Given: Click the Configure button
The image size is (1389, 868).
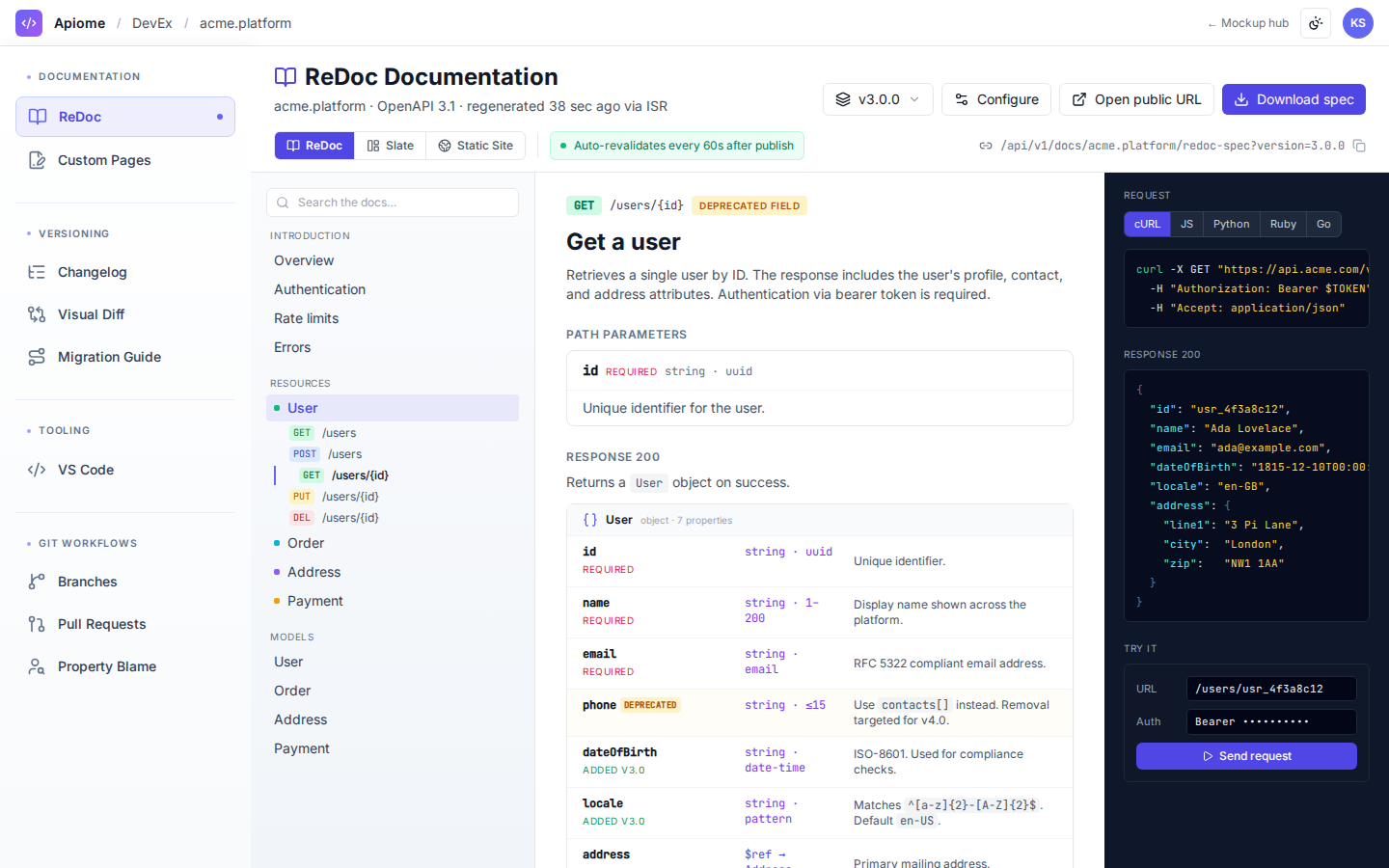Looking at the screenshot, I should click(x=996, y=99).
